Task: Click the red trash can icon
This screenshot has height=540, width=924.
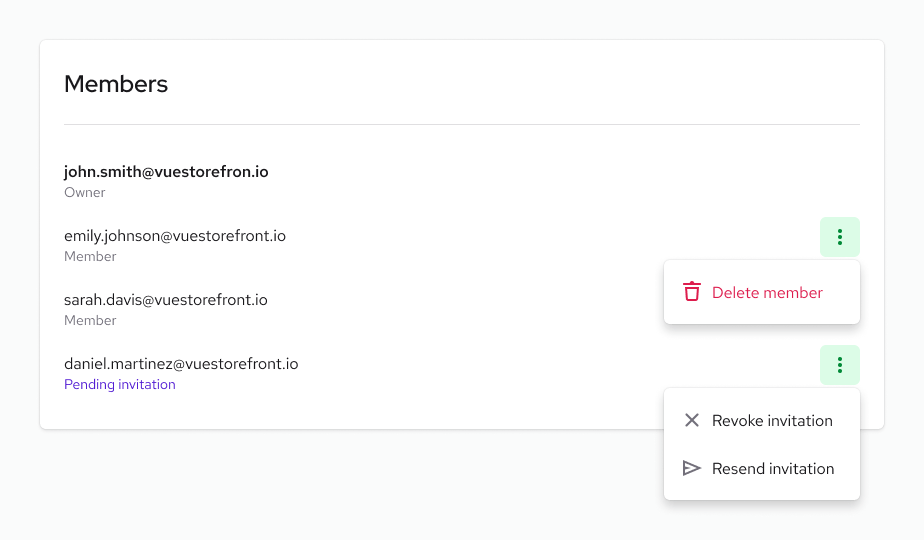Action: (x=692, y=292)
